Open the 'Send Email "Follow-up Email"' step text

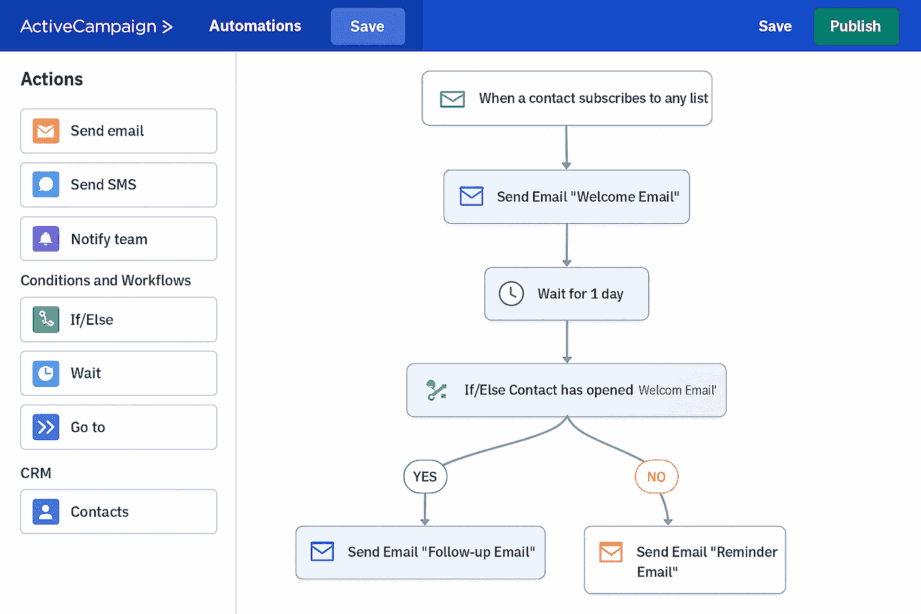pos(441,552)
